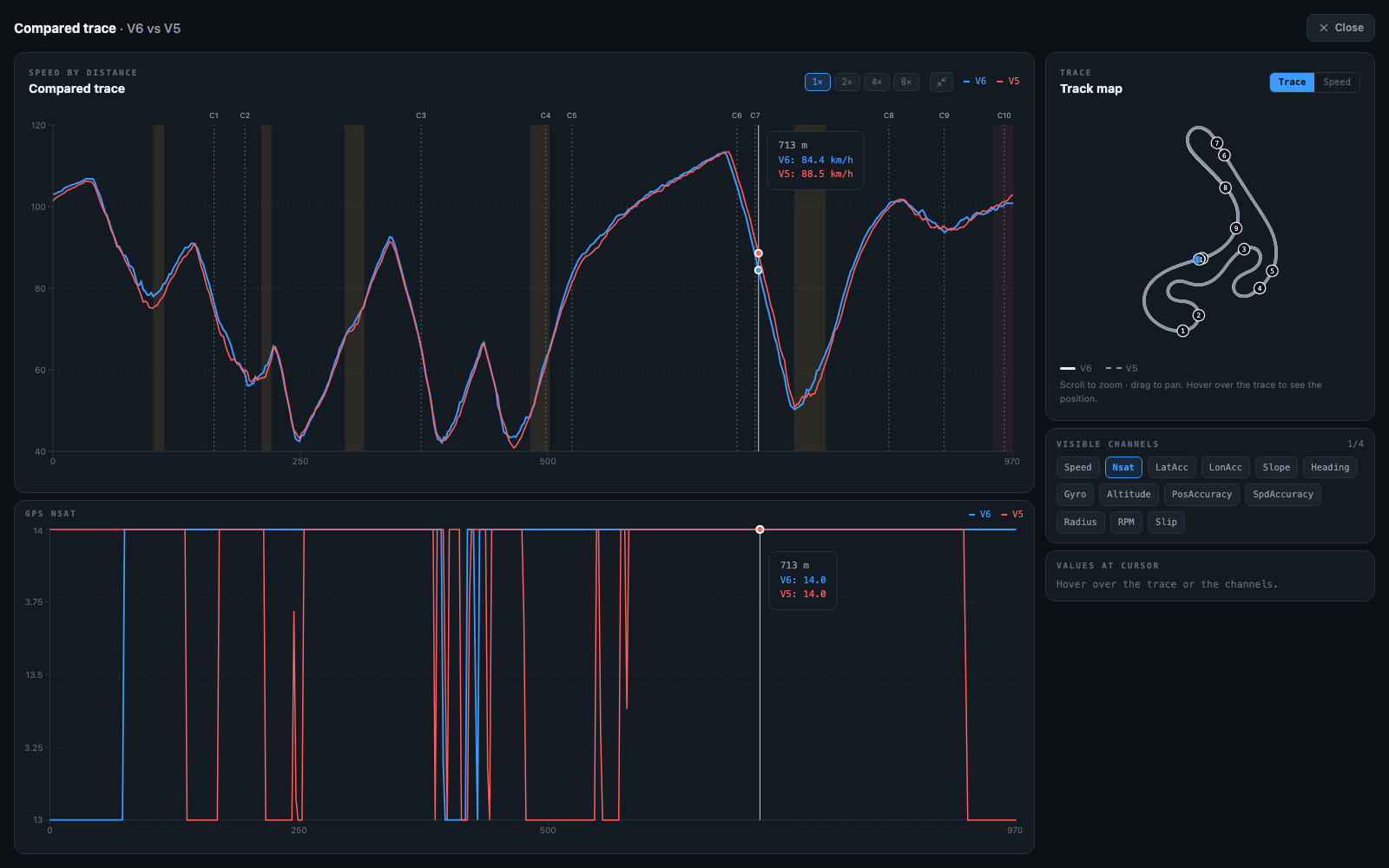Click the V5 legend in GPS NSAT chart
The width and height of the screenshot is (1389, 868).
pos(1012,515)
